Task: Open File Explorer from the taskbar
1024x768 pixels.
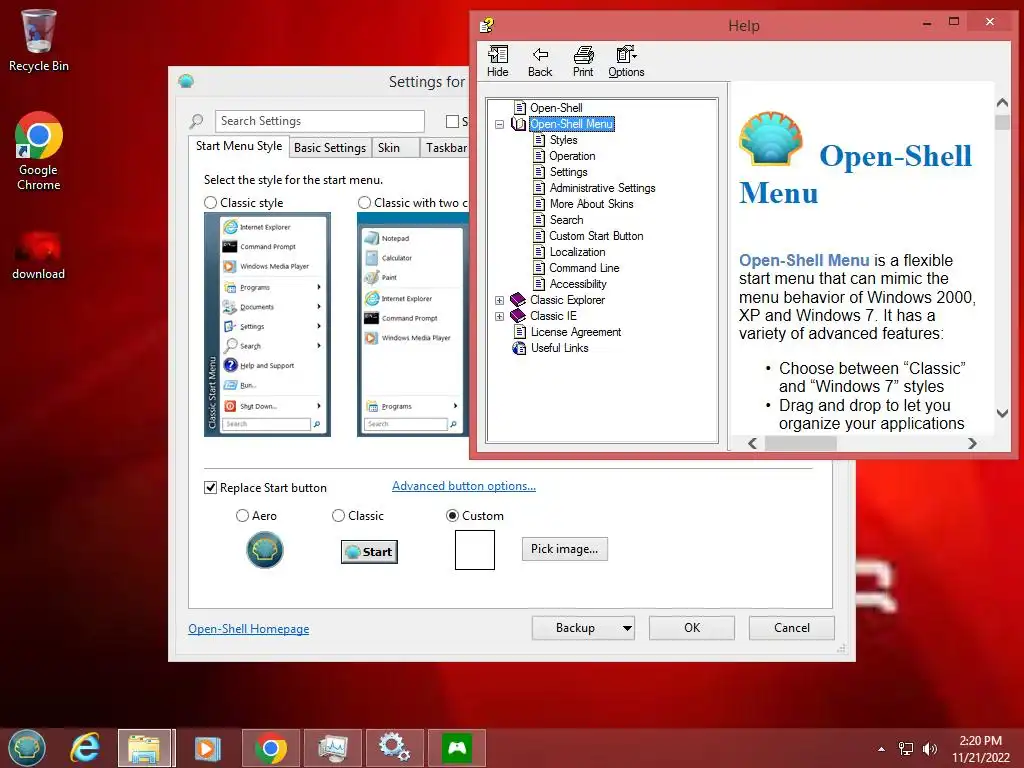Action: tap(144, 748)
